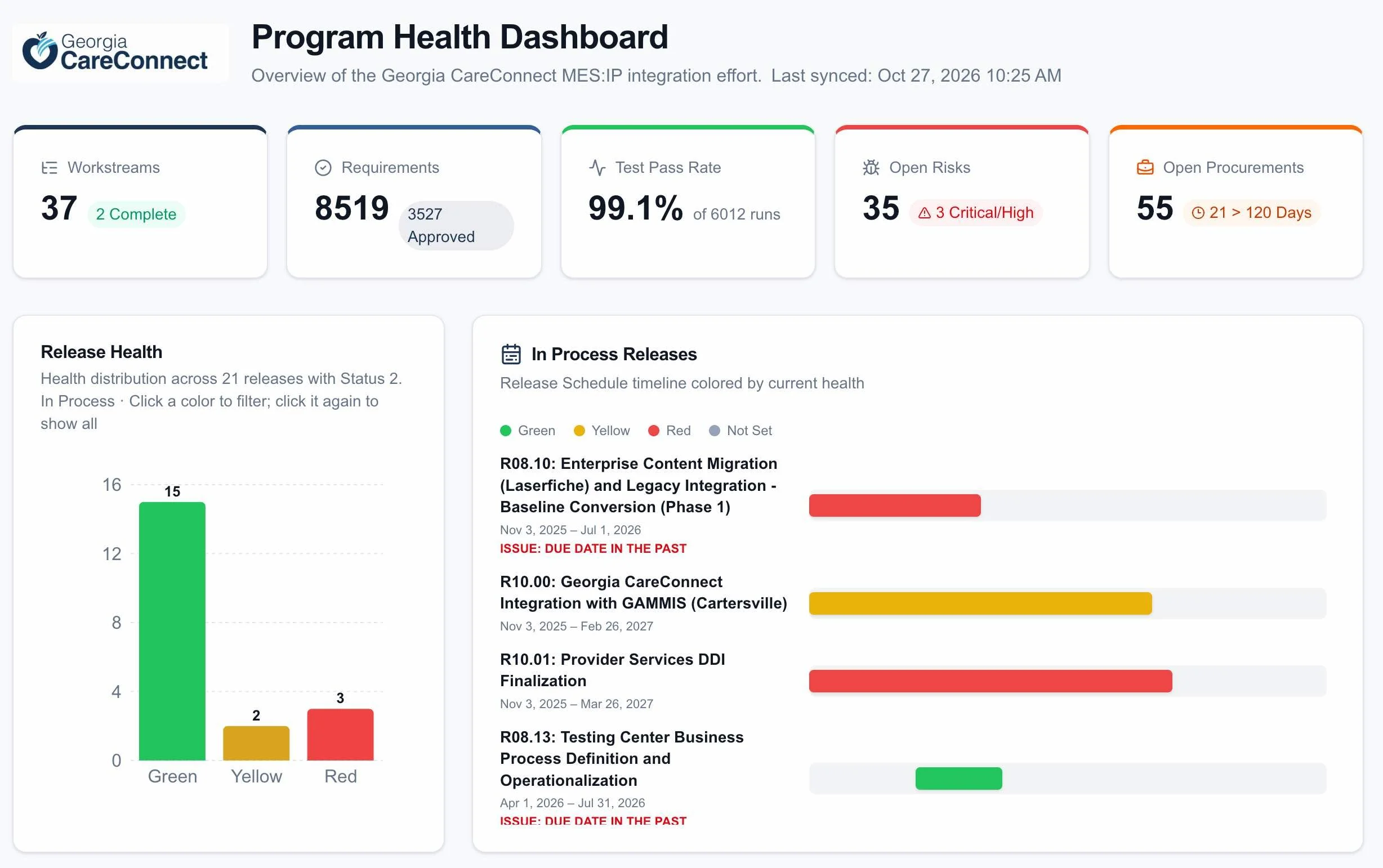Click the Last synced timestamp text
This screenshot has height=868, width=1383.
coord(916,76)
